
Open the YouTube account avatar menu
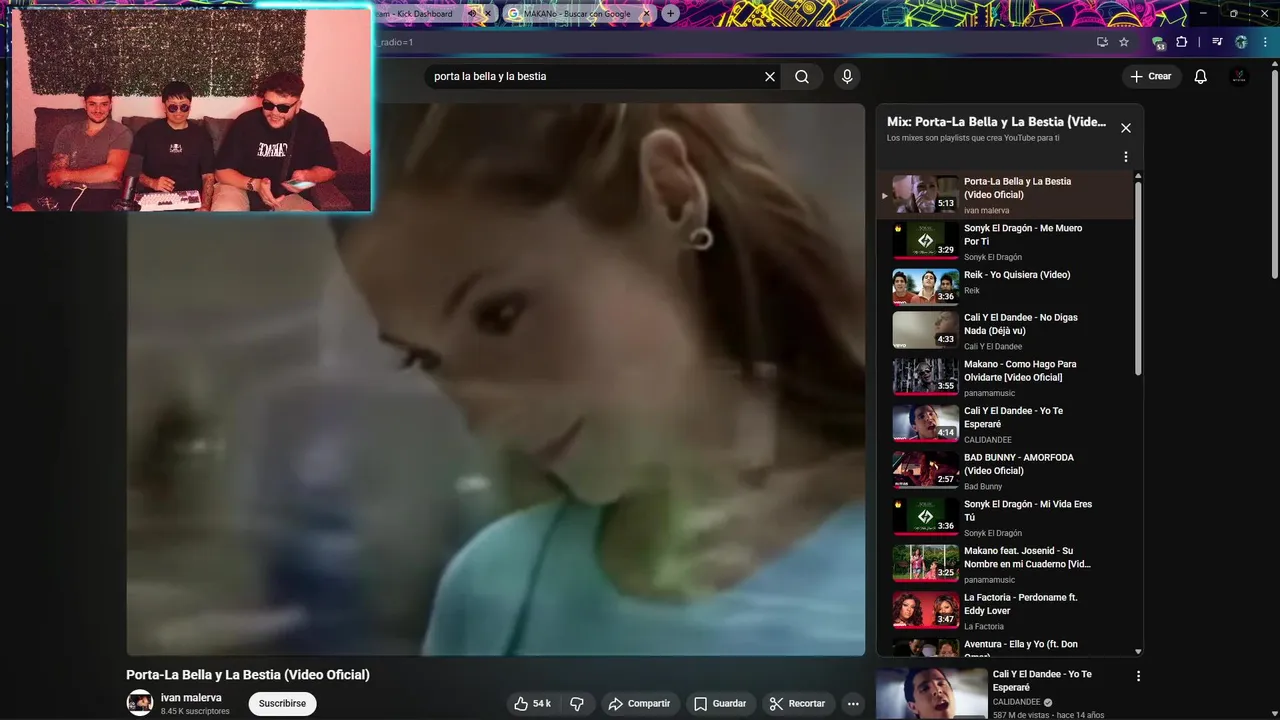pyautogui.click(x=1239, y=76)
